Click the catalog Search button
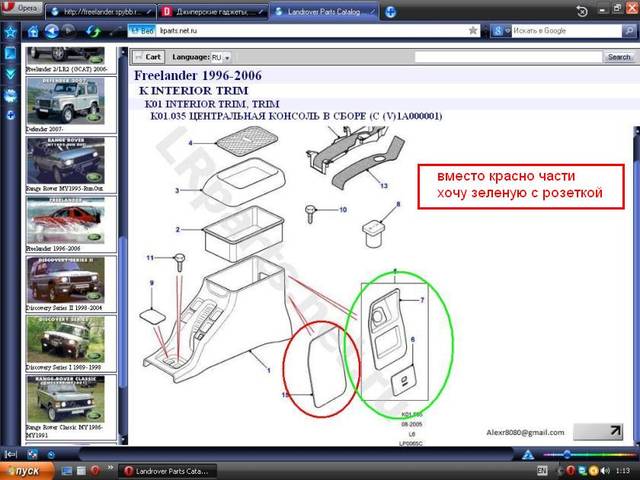The width and height of the screenshot is (640, 480). tap(619, 57)
